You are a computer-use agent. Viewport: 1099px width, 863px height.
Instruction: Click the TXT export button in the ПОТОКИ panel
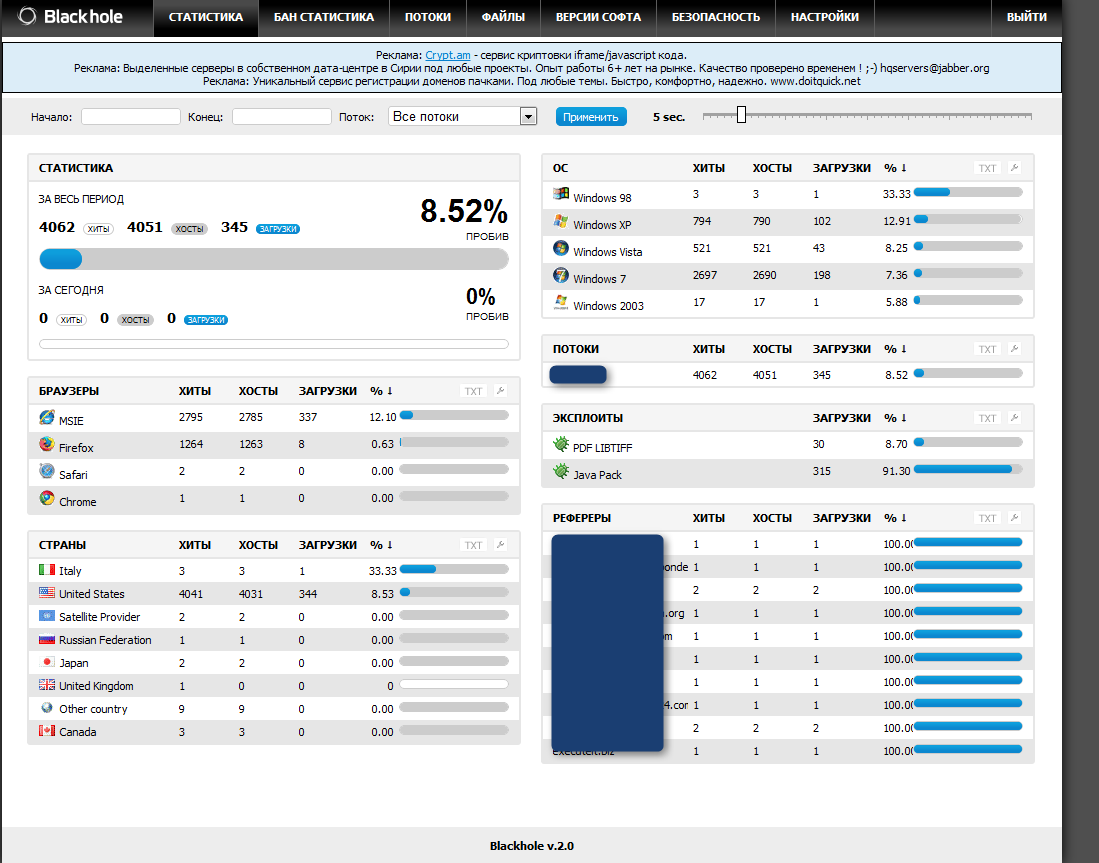pos(987,349)
